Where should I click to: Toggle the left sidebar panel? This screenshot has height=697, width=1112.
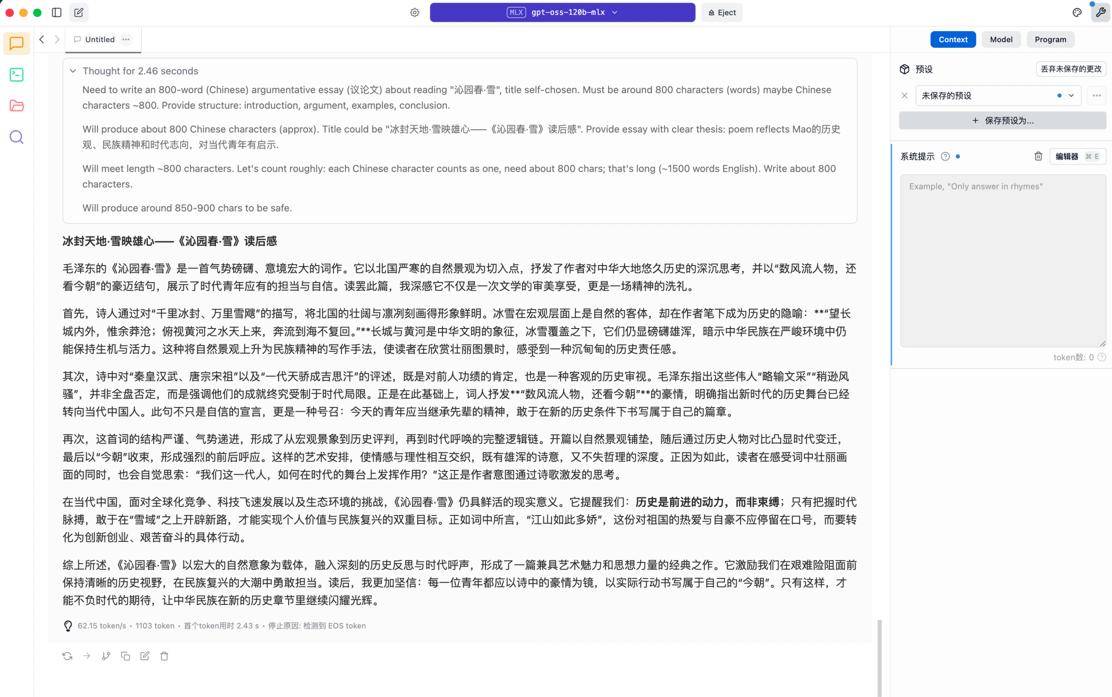point(57,13)
